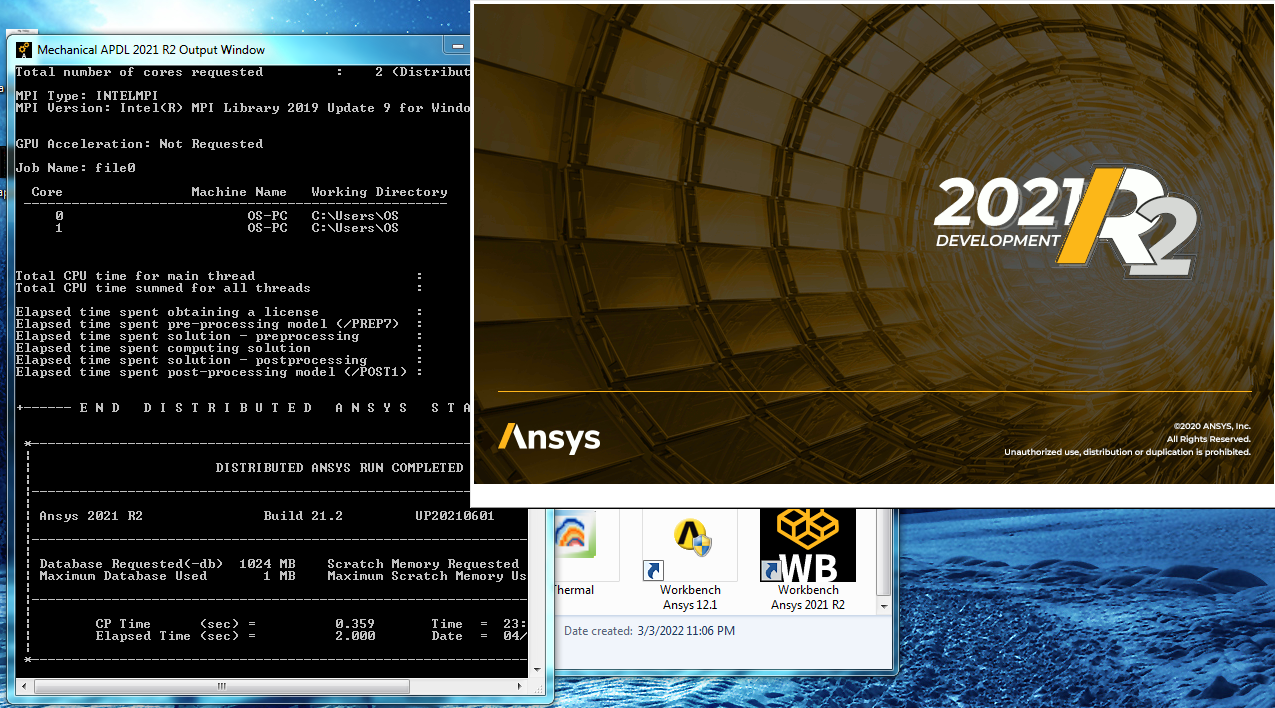Click the CP Time value "0.359"
This screenshot has height=708, width=1275.
pos(355,624)
